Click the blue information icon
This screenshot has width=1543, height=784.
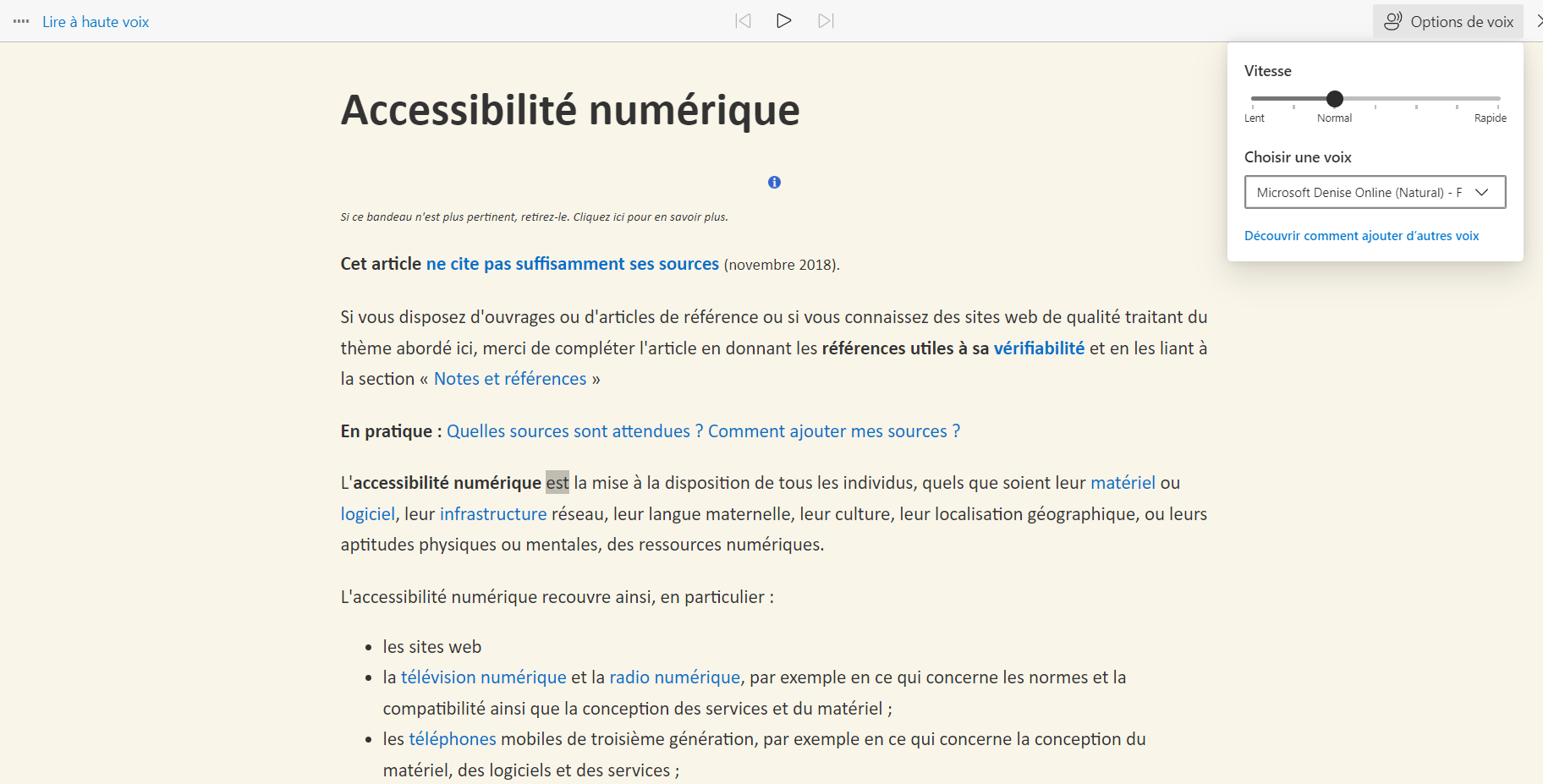click(x=774, y=183)
